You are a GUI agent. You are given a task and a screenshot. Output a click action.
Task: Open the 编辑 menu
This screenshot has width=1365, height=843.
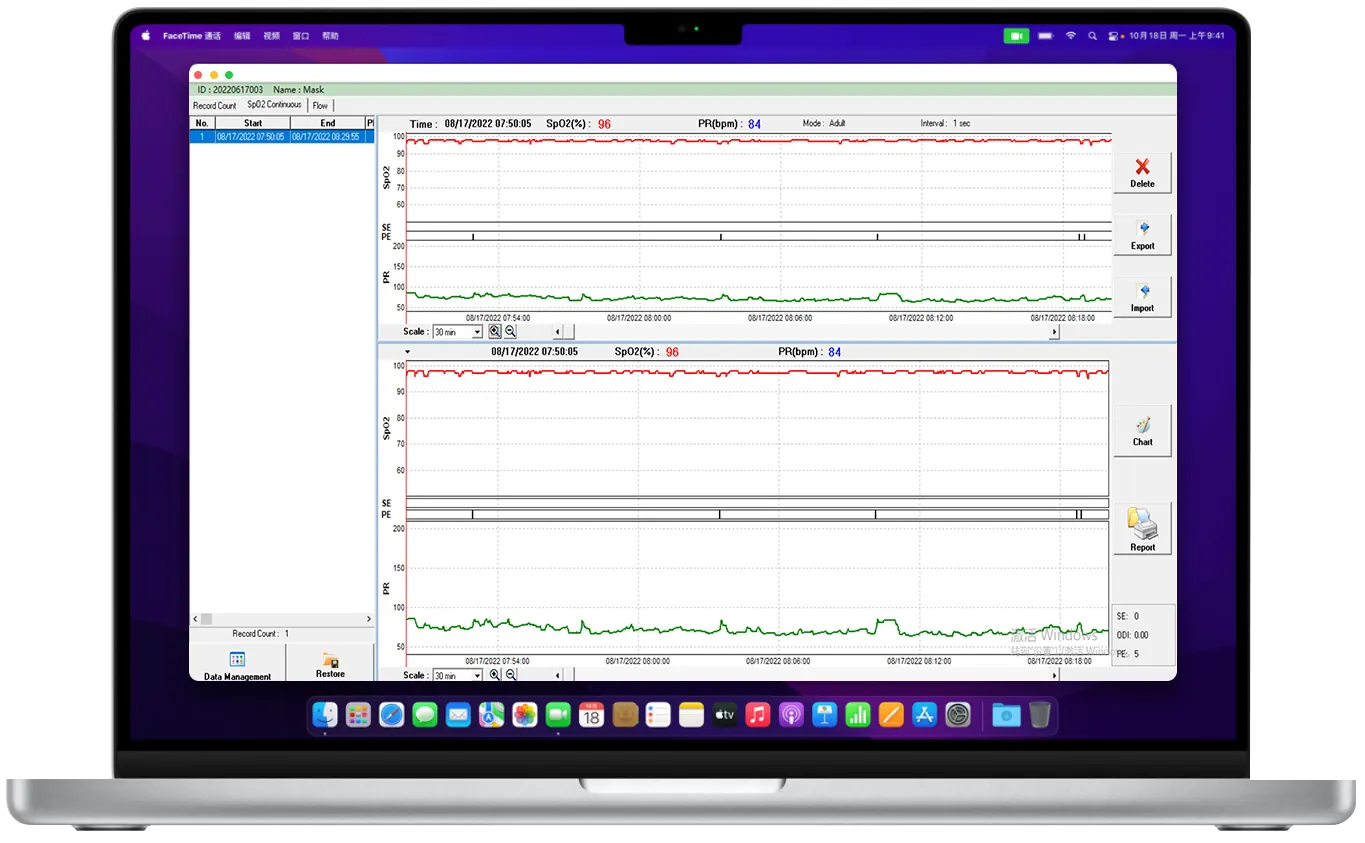click(x=242, y=35)
